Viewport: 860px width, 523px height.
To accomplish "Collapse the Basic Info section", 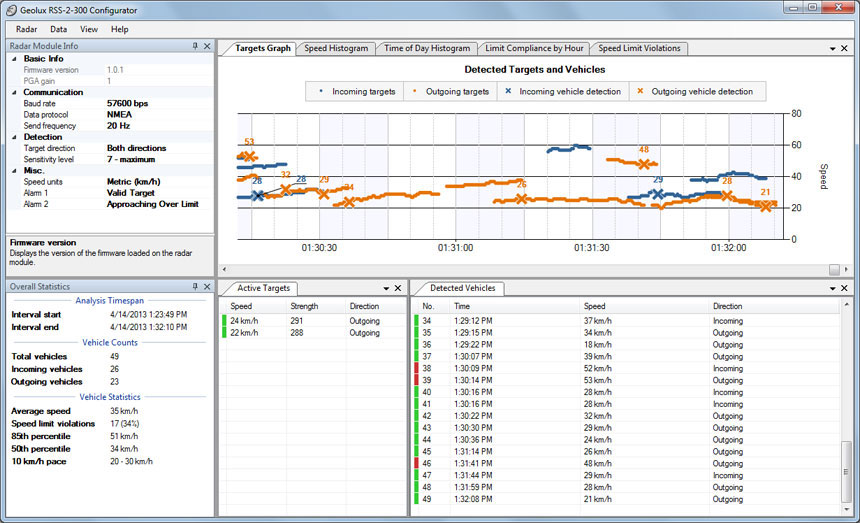I will [x=14, y=59].
